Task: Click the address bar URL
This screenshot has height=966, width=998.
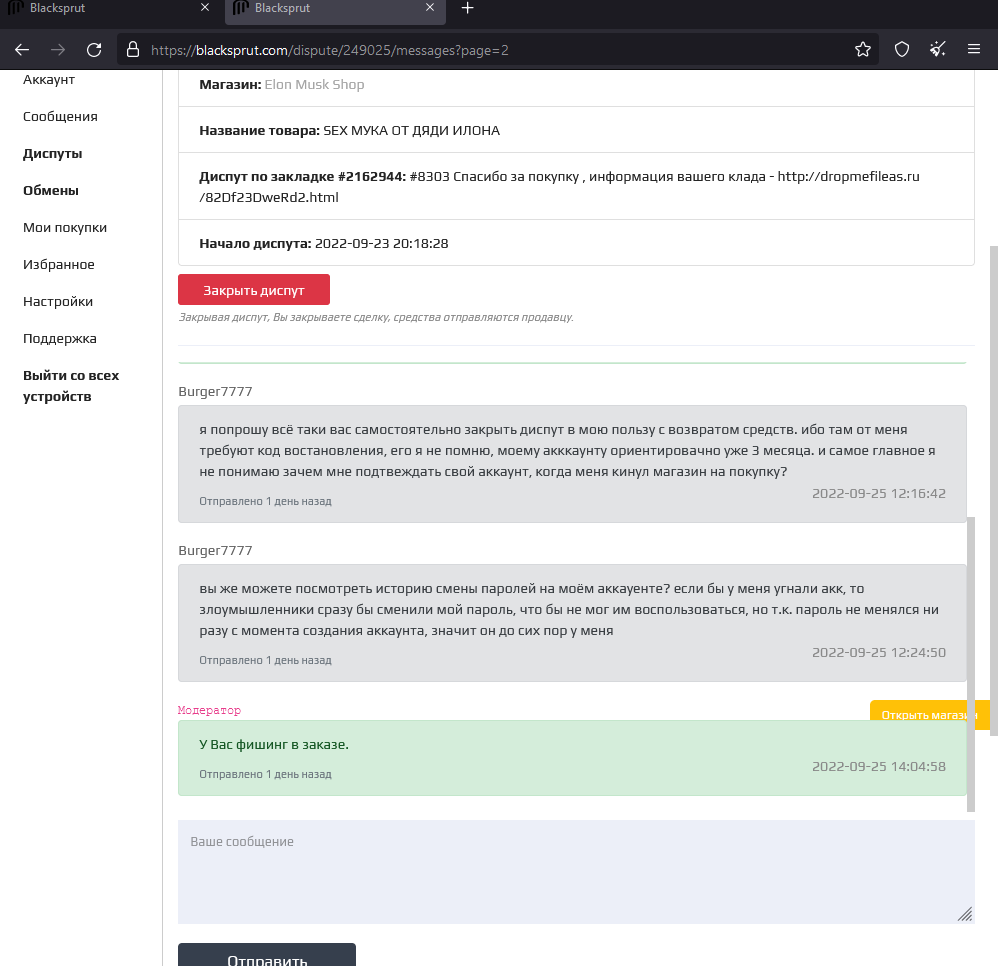Action: tap(330, 50)
